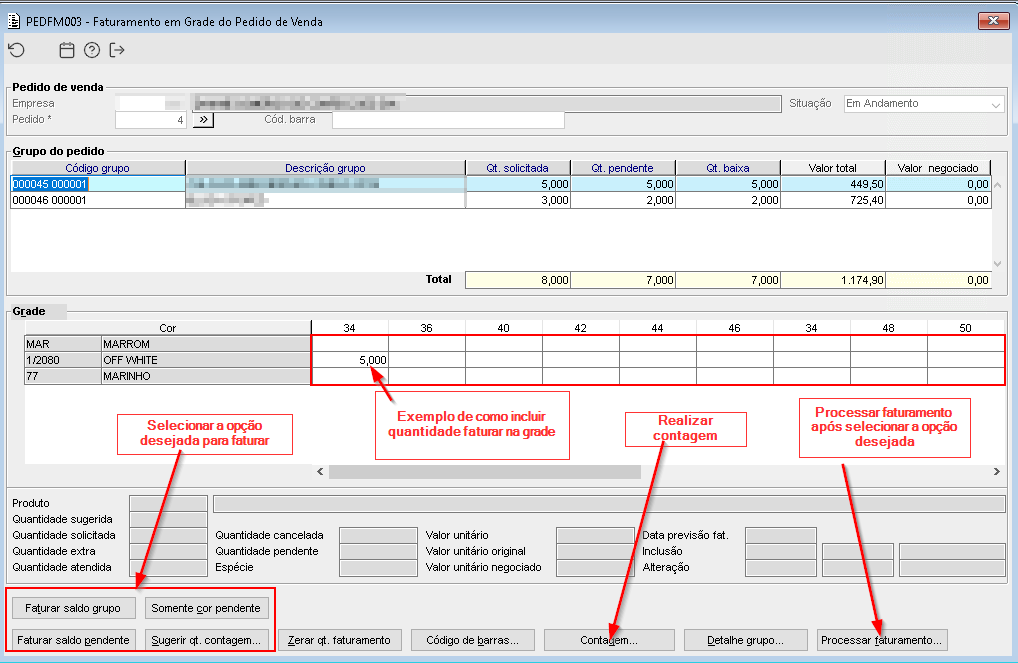Viewport: 1018px width, 663px height.
Task: Select group row 000045 000001
Action: point(501,184)
